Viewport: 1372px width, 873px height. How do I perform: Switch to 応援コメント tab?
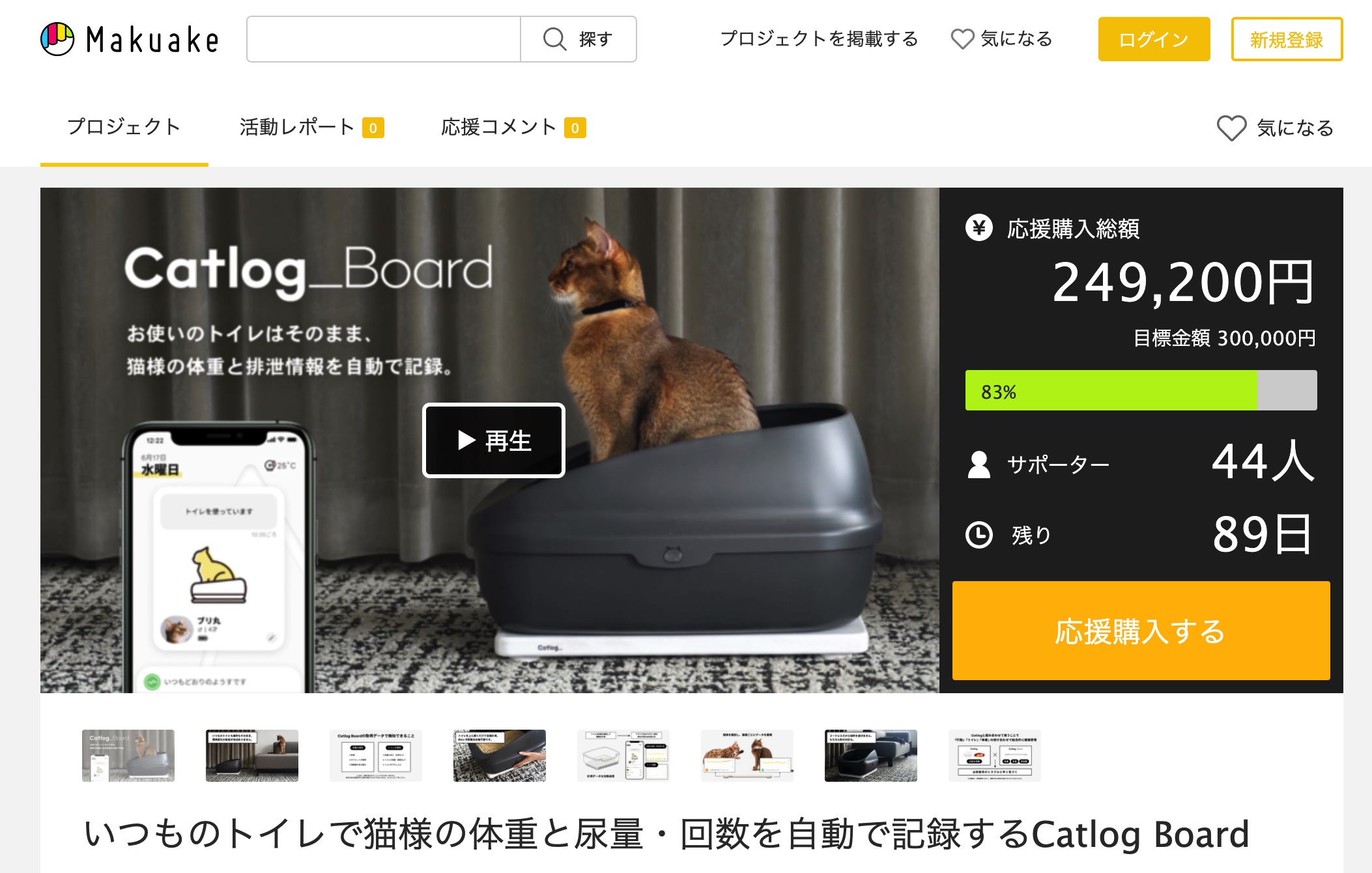tap(513, 127)
